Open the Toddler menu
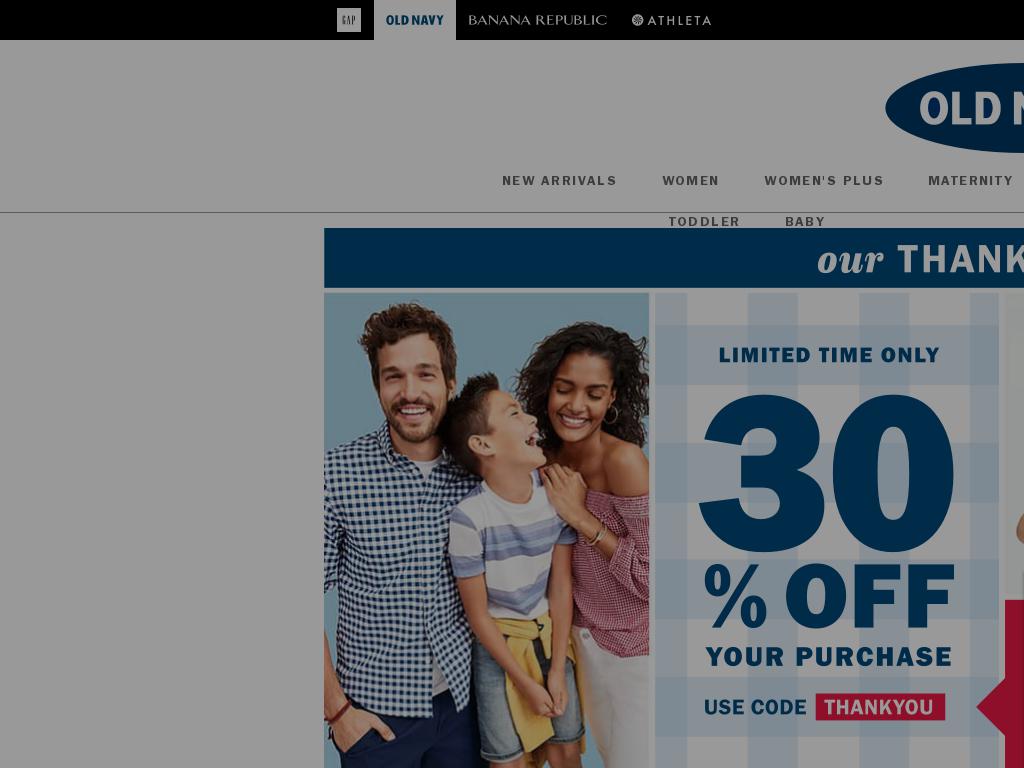The image size is (1024, 768). click(x=704, y=221)
